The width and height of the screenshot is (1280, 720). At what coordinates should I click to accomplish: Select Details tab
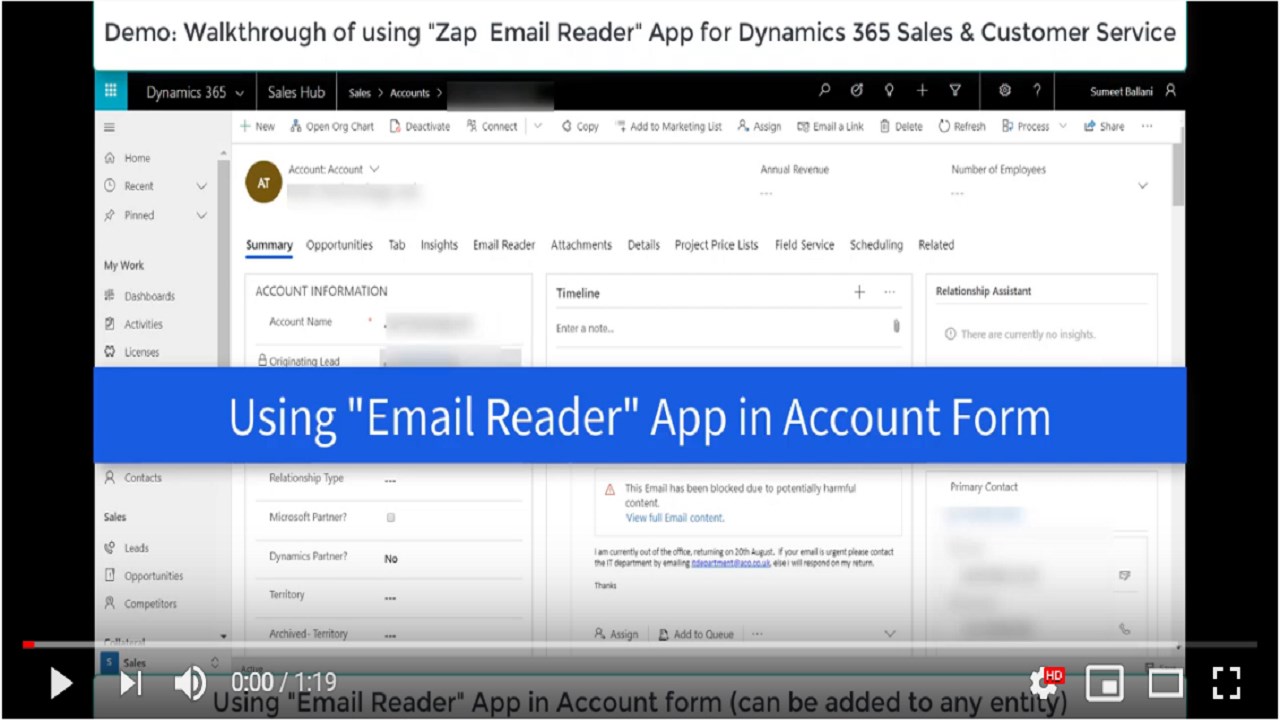point(644,245)
